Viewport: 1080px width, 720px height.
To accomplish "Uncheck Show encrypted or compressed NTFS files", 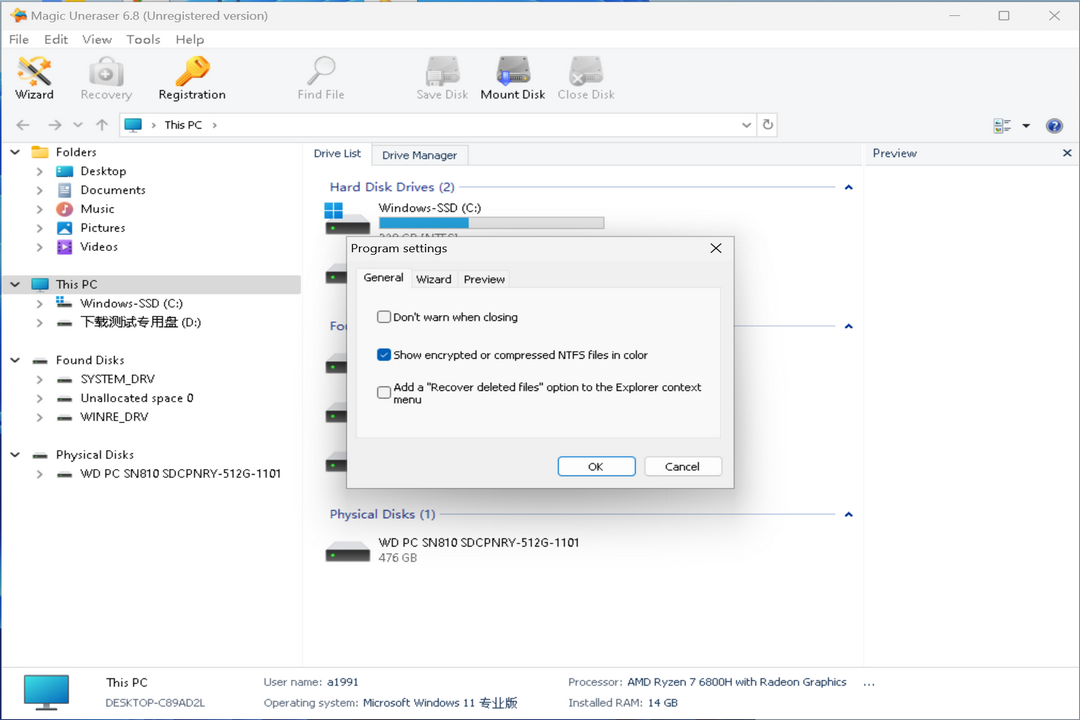I will click(384, 355).
